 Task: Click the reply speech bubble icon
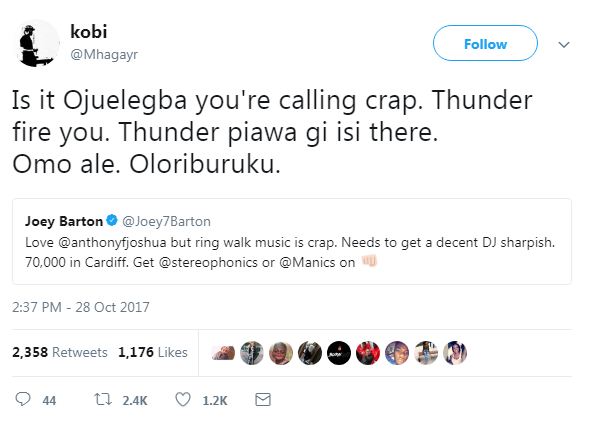[x=21, y=400]
